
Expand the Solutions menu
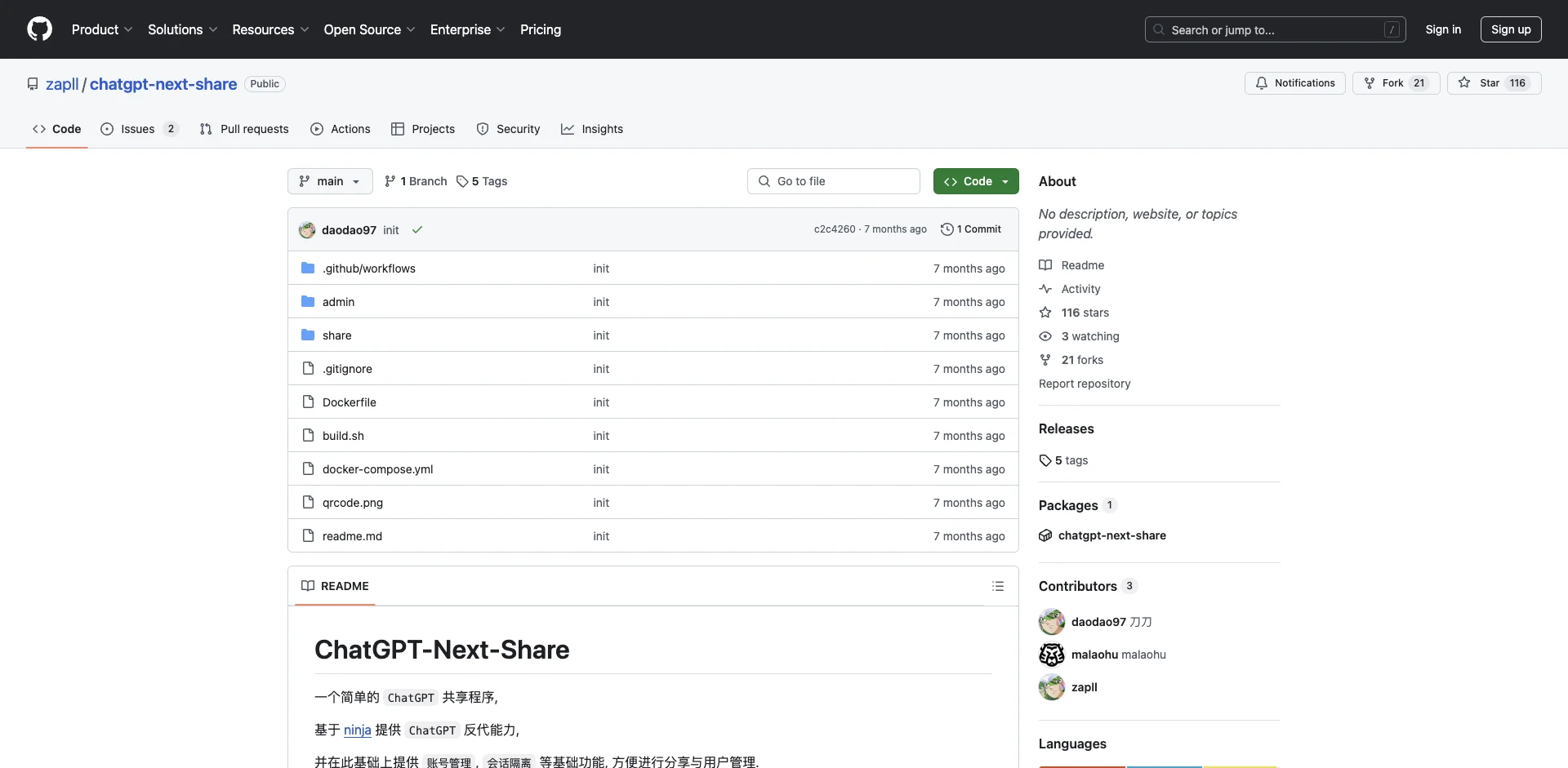coord(183,29)
